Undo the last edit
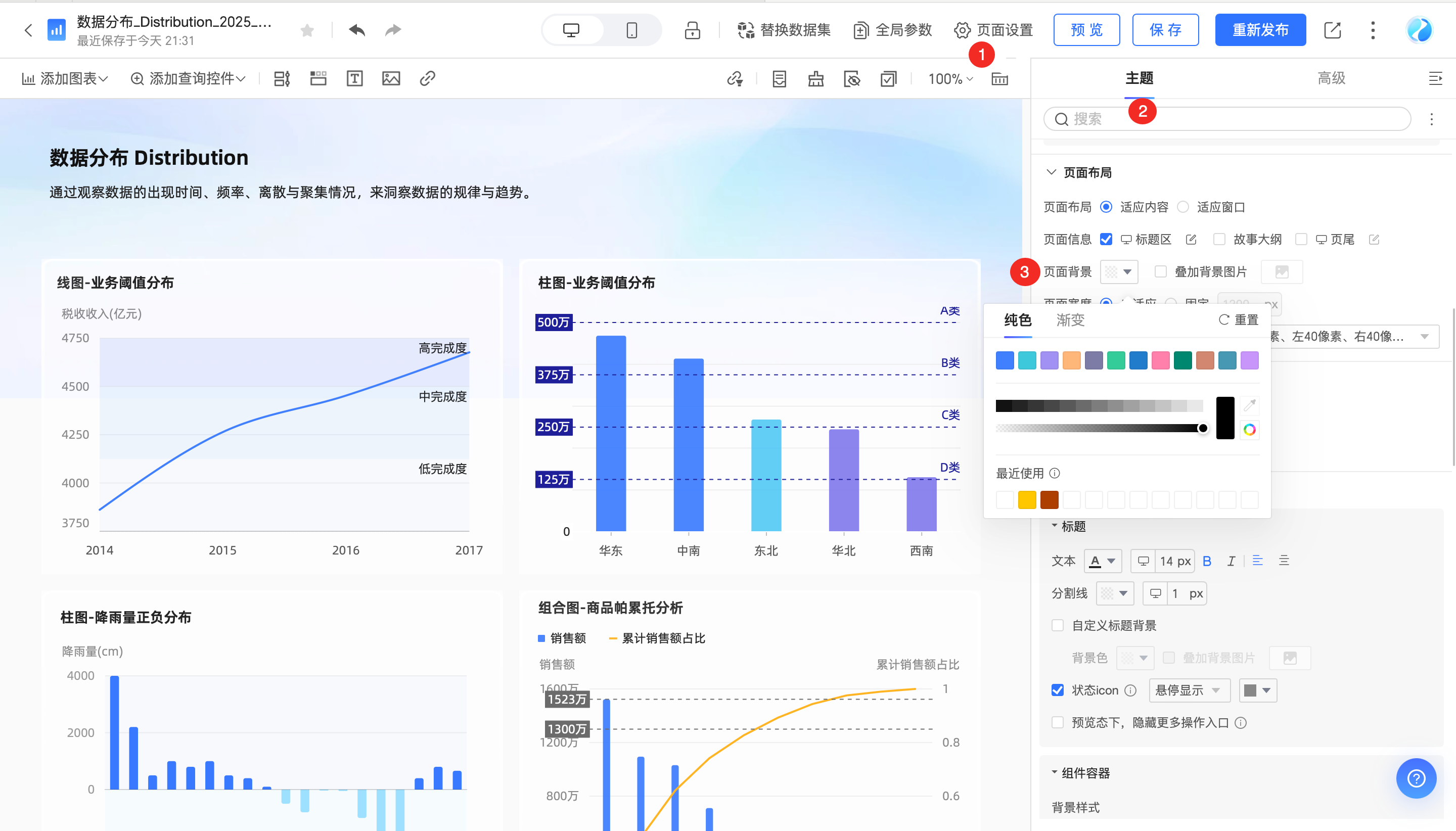Image resolution: width=1456 pixels, height=831 pixels. (357, 30)
